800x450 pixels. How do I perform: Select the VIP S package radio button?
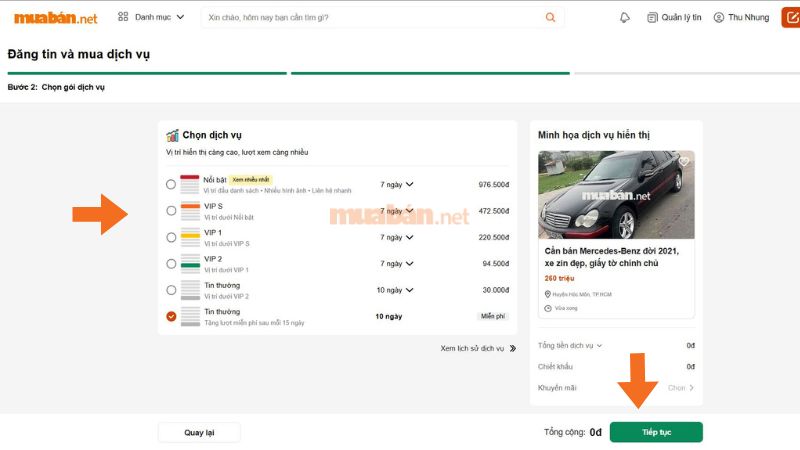171,211
